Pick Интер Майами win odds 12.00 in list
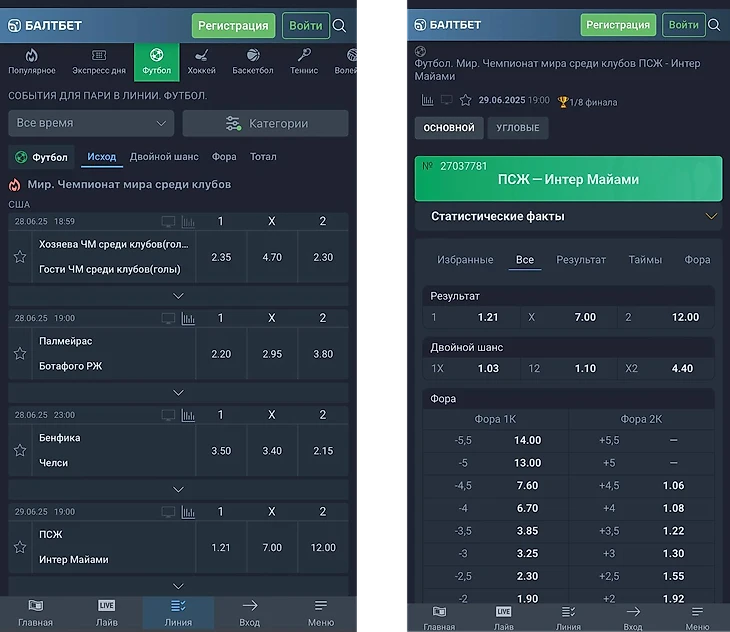Screen dimensions: 730x632 [x=323, y=548]
